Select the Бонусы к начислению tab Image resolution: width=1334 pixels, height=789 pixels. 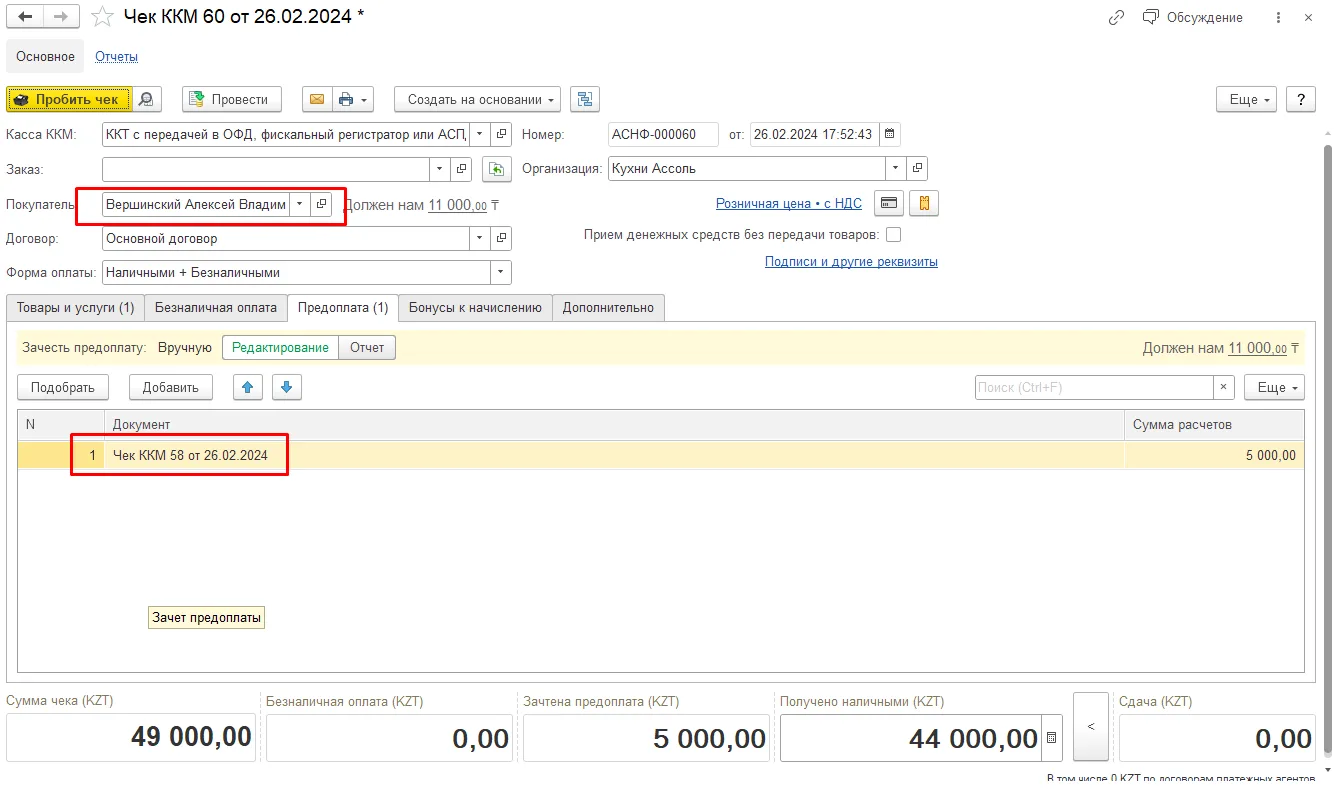click(475, 308)
